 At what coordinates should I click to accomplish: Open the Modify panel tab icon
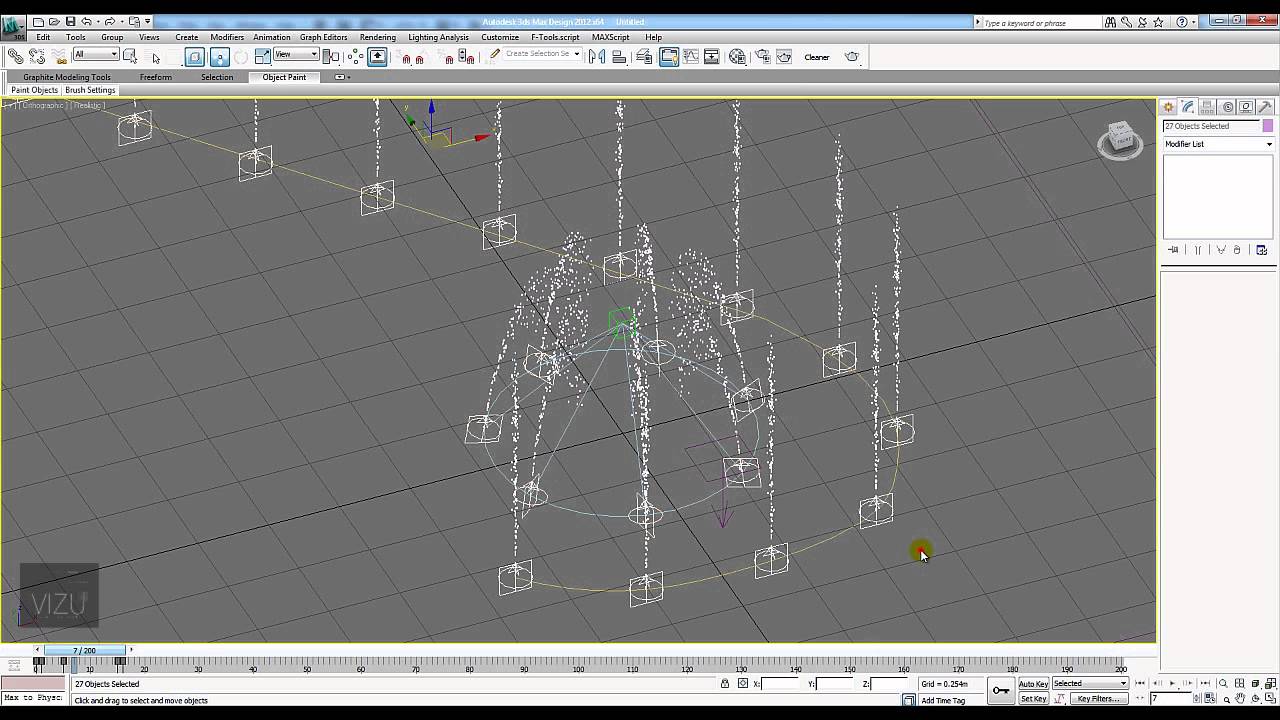pos(1187,107)
